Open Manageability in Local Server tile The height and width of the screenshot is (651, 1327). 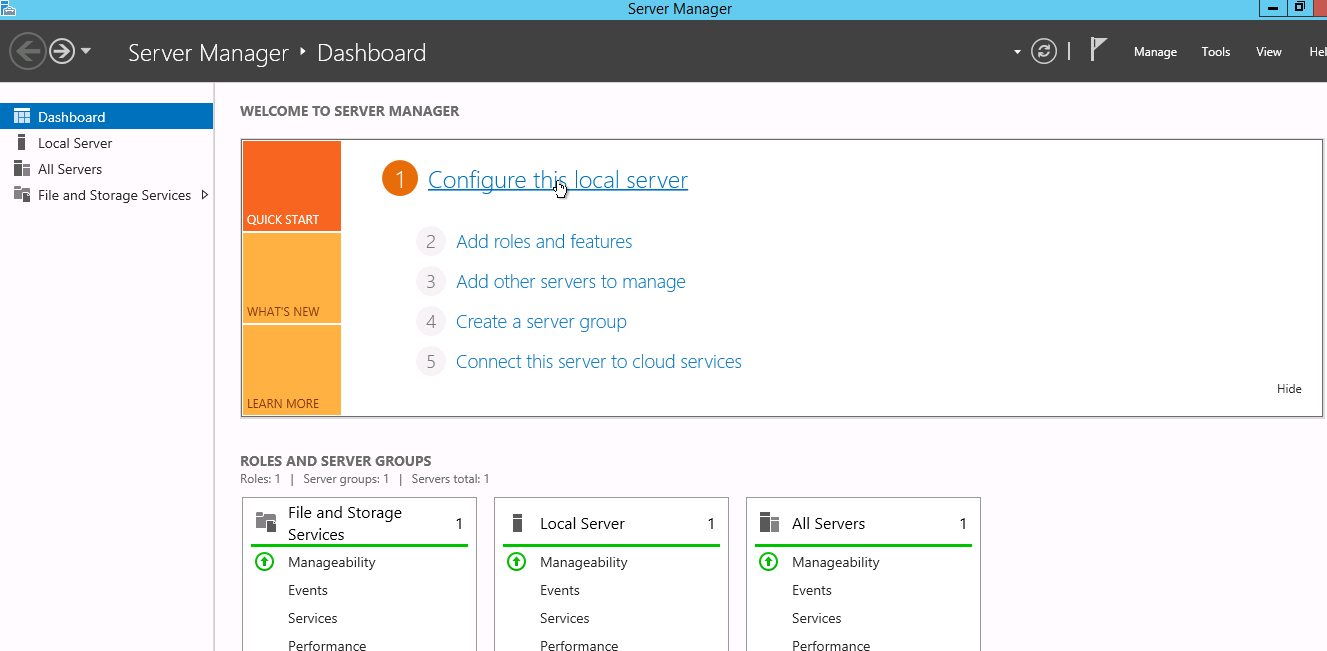click(584, 562)
